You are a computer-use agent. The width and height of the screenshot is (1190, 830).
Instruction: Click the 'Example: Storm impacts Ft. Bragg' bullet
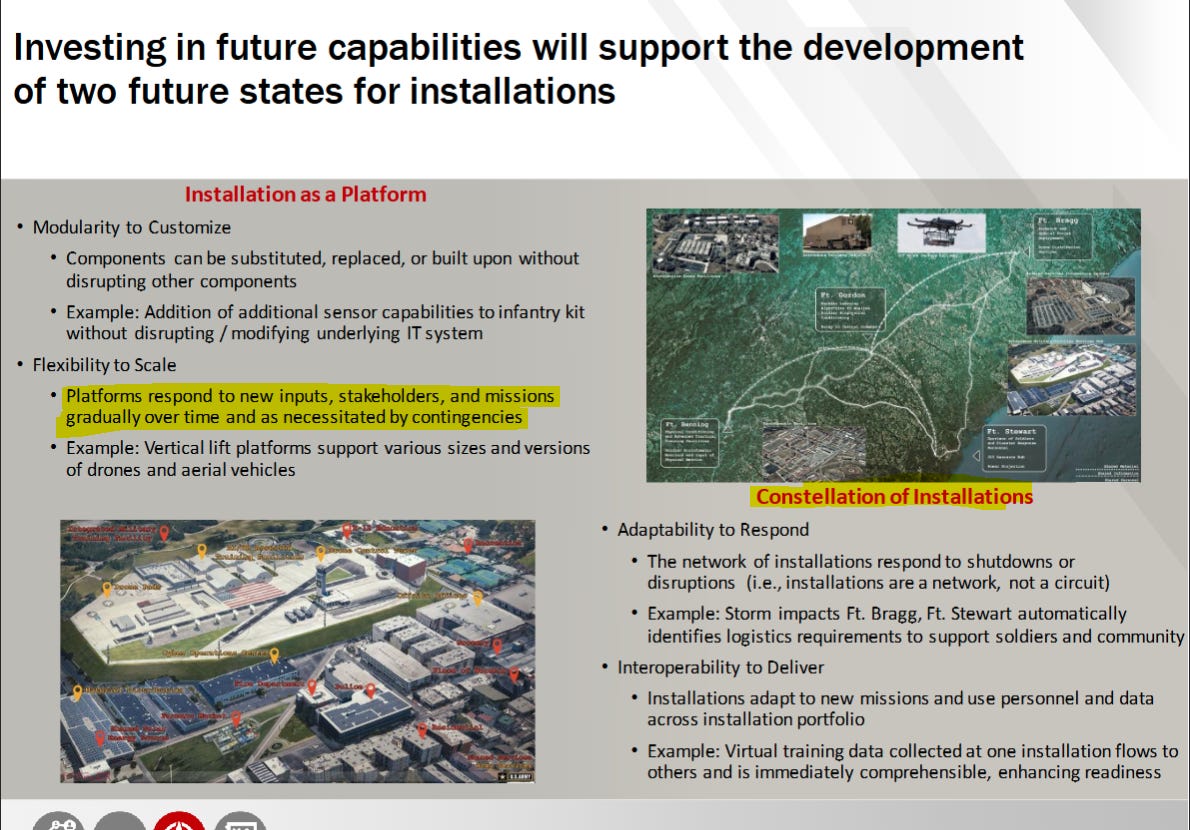click(x=915, y=624)
